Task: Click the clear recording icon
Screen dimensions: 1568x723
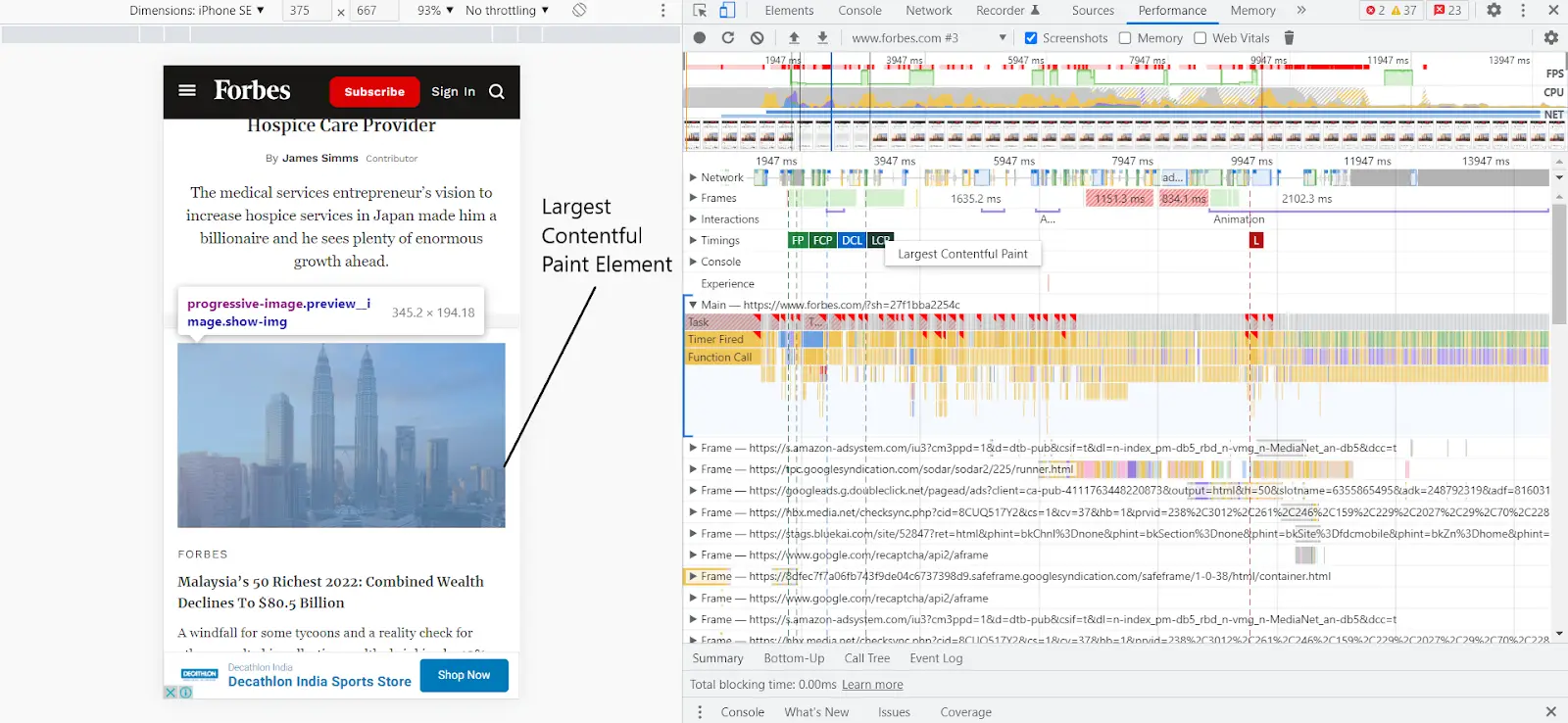Action: tap(757, 38)
